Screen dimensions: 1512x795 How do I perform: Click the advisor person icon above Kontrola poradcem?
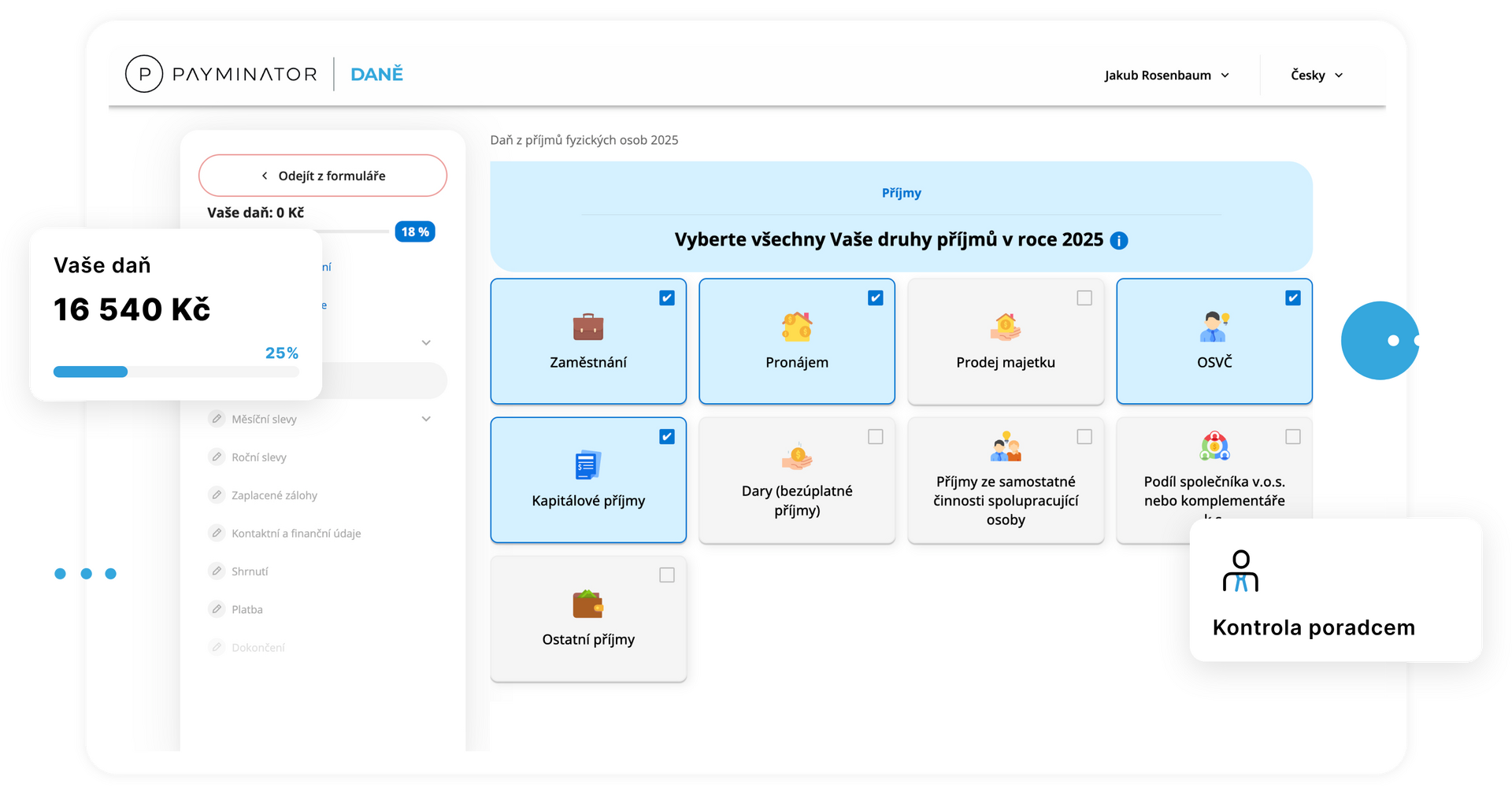1240,571
